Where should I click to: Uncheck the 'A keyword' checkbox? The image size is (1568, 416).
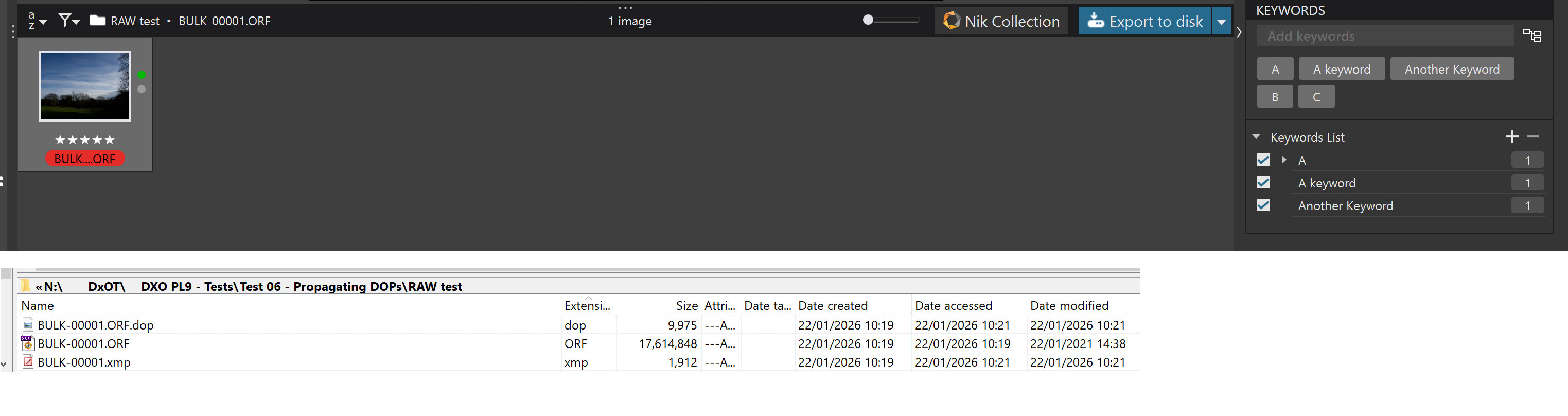click(x=1263, y=183)
